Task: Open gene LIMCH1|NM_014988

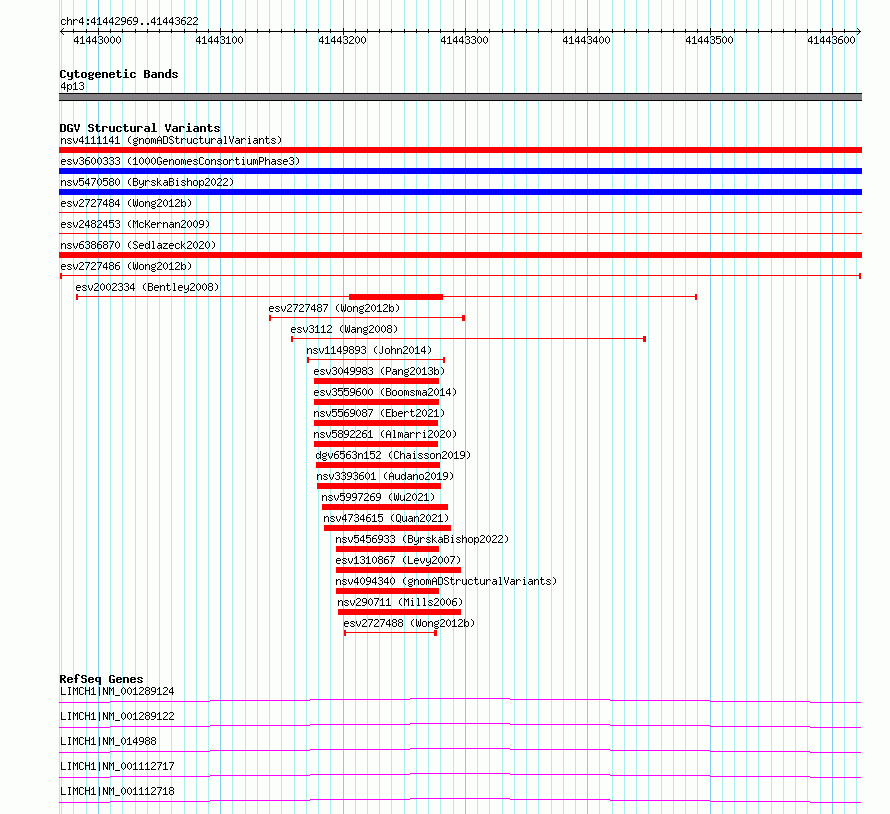Action: click(108, 741)
